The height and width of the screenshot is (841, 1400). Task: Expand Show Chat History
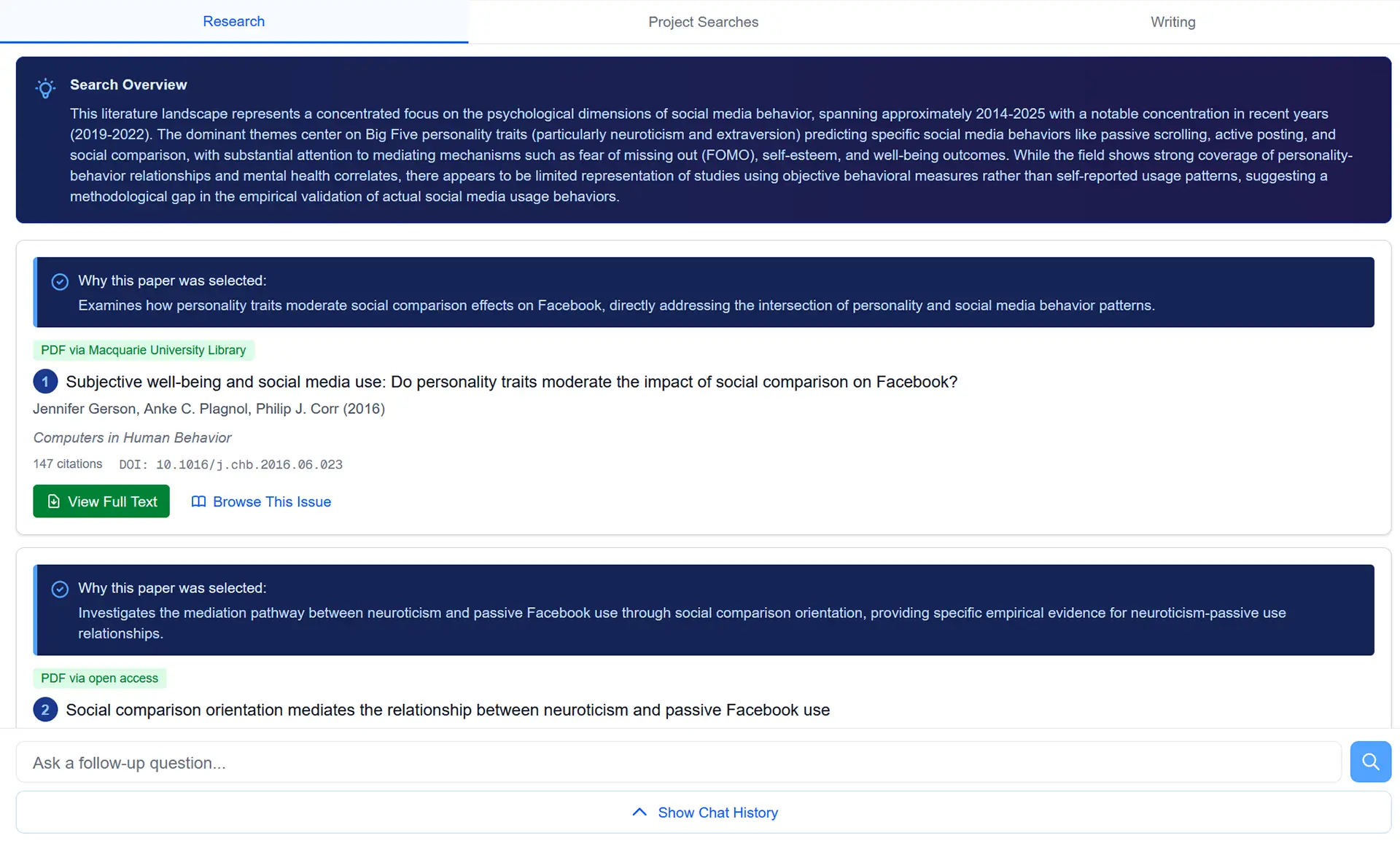coord(704,812)
